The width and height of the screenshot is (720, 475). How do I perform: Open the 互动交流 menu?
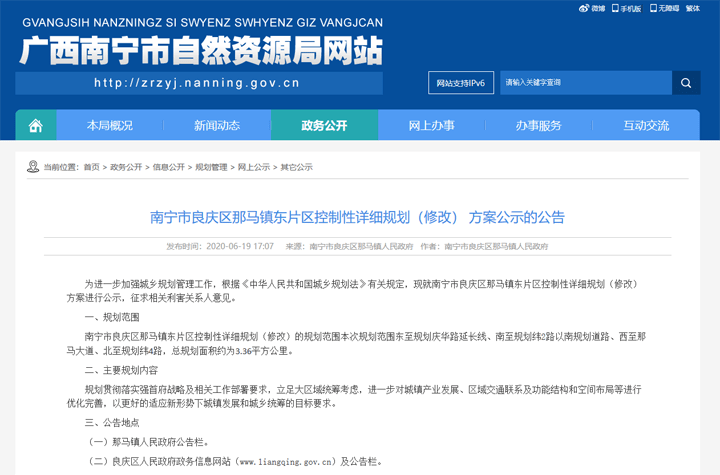pos(646,125)
